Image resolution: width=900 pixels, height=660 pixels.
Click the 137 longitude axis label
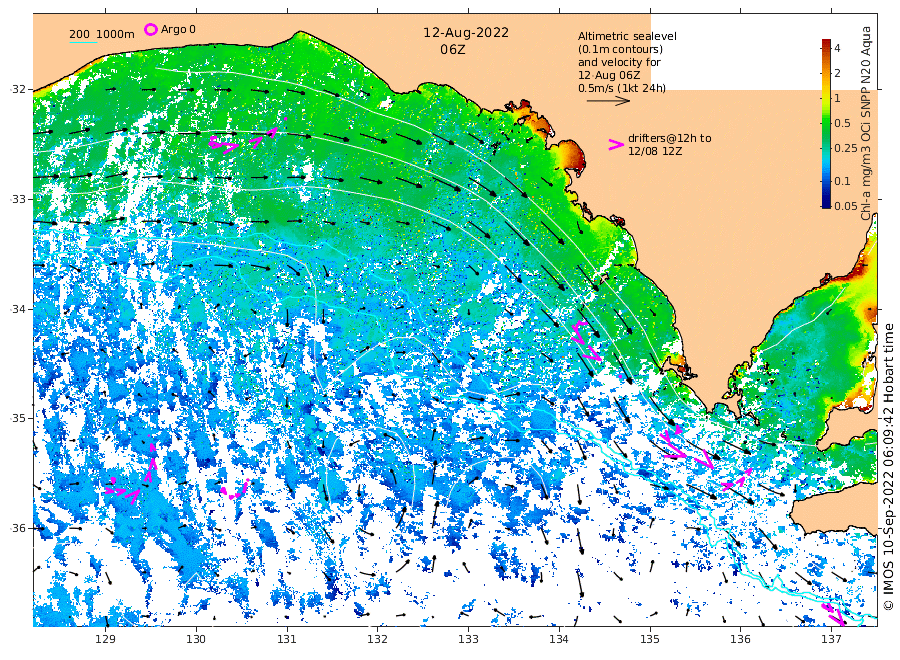tap(831, 639)
